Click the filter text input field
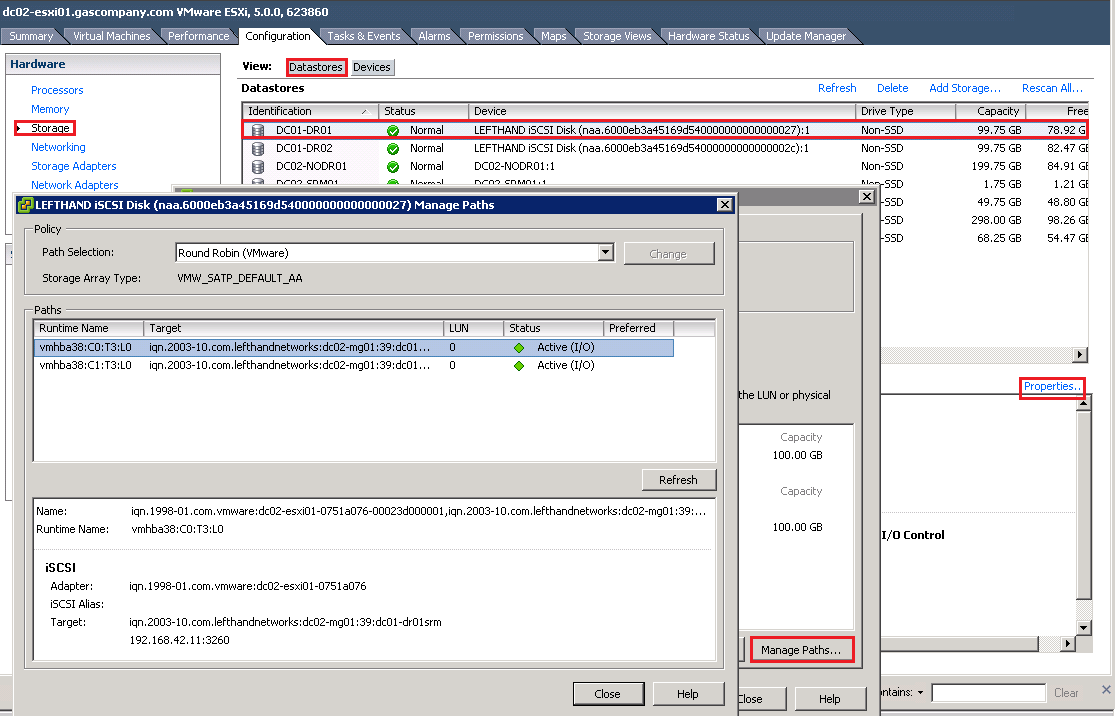This screenshot has width=1115, height=716. 988,692
